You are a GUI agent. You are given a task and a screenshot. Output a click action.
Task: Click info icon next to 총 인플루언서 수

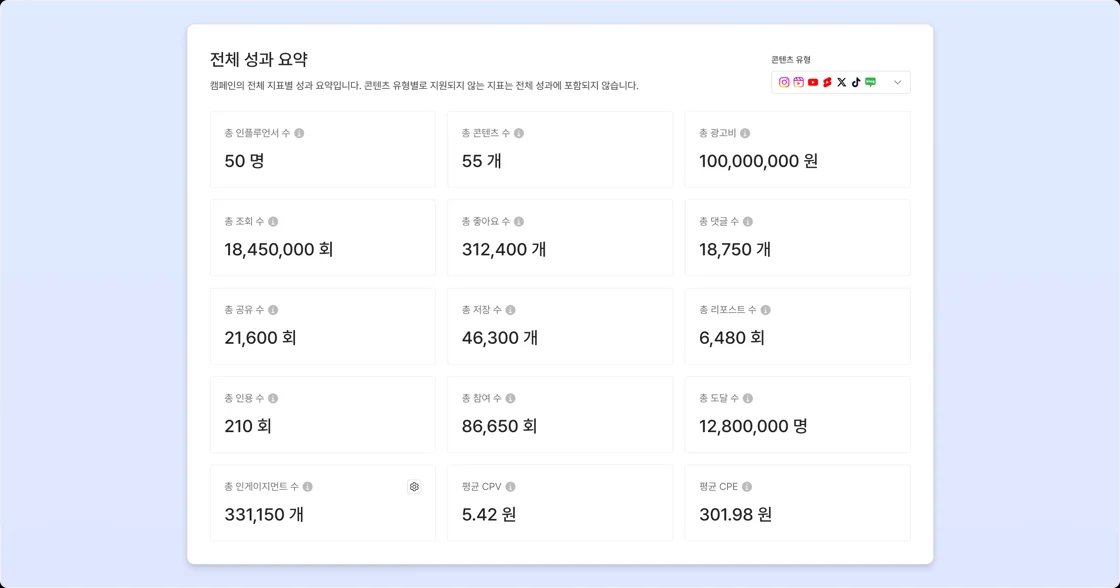tap(299, 133)
